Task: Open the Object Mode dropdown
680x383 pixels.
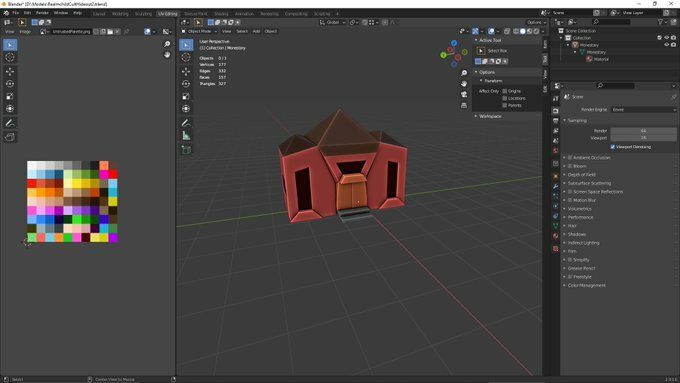Action: 199,31
